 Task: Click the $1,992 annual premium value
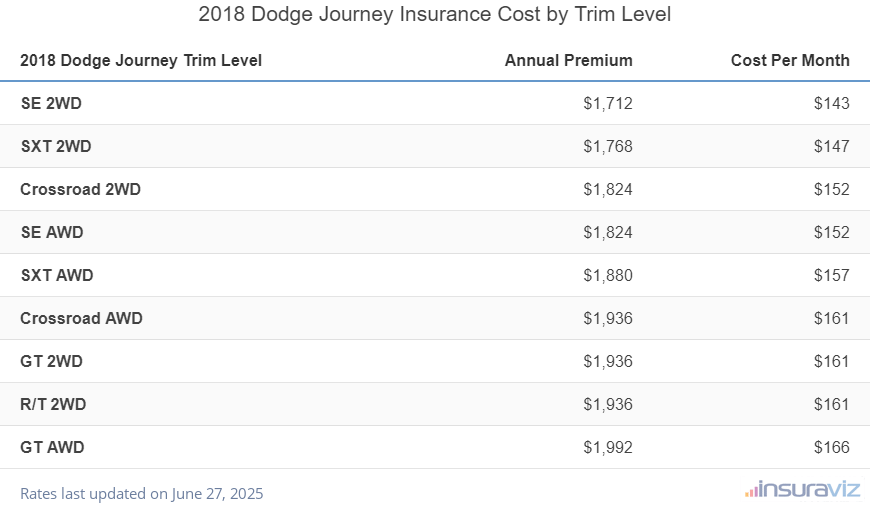pos(608,447)
